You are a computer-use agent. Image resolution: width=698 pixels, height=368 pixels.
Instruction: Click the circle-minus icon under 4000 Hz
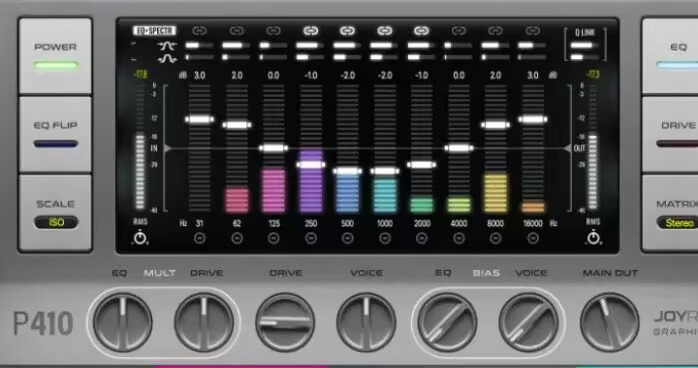(x=459, y=239)
